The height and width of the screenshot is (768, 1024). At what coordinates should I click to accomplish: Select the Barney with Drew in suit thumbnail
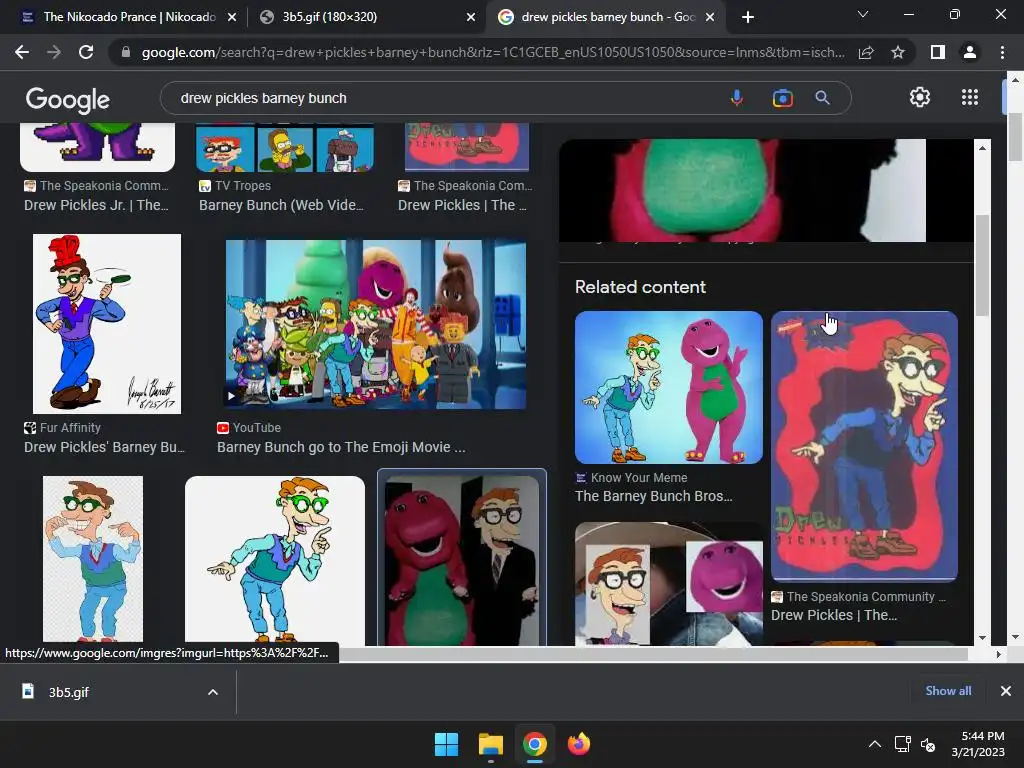point(462,560)
